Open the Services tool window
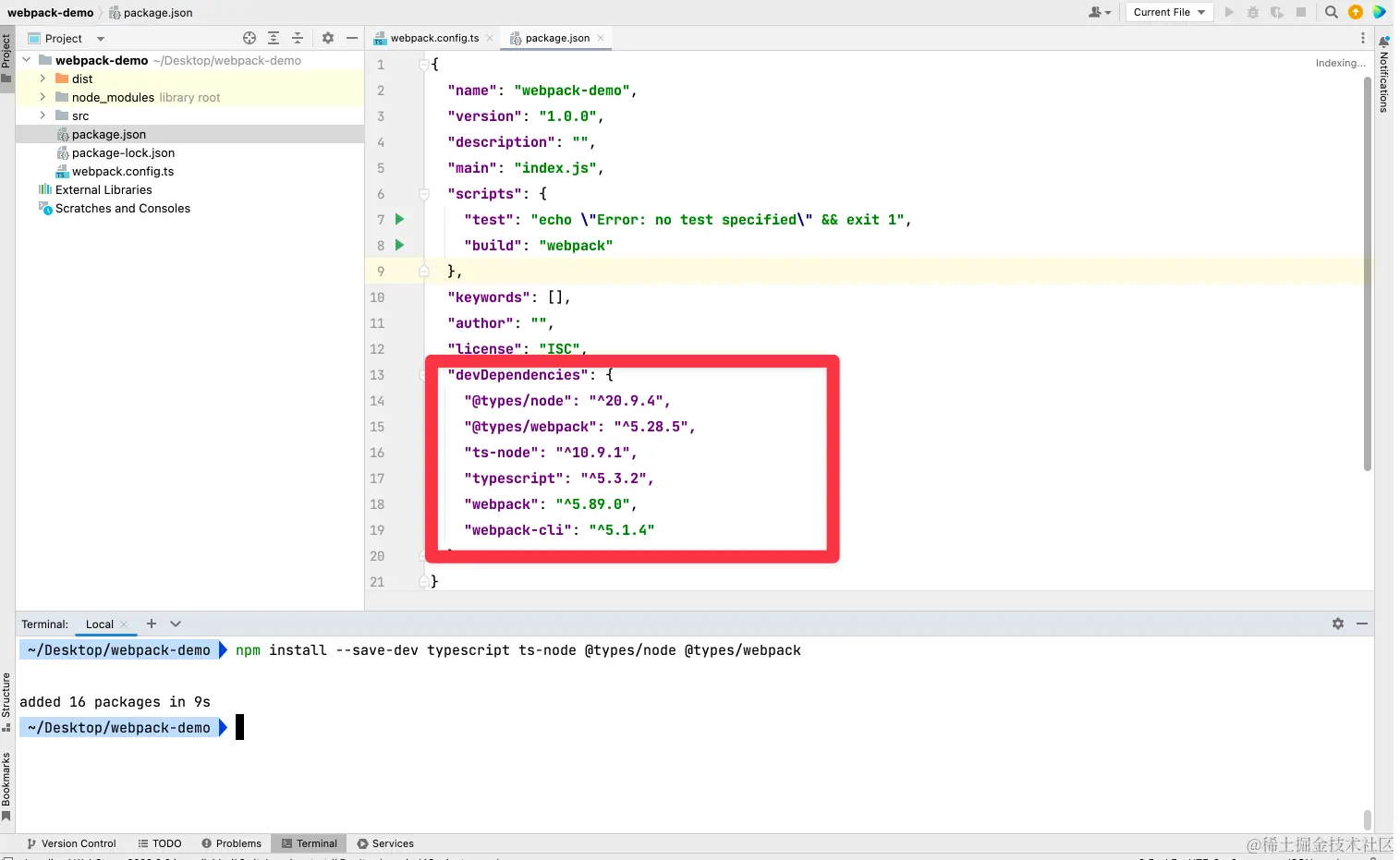The height and width of the screenshot is (860, 1400). tap(385, 843)
